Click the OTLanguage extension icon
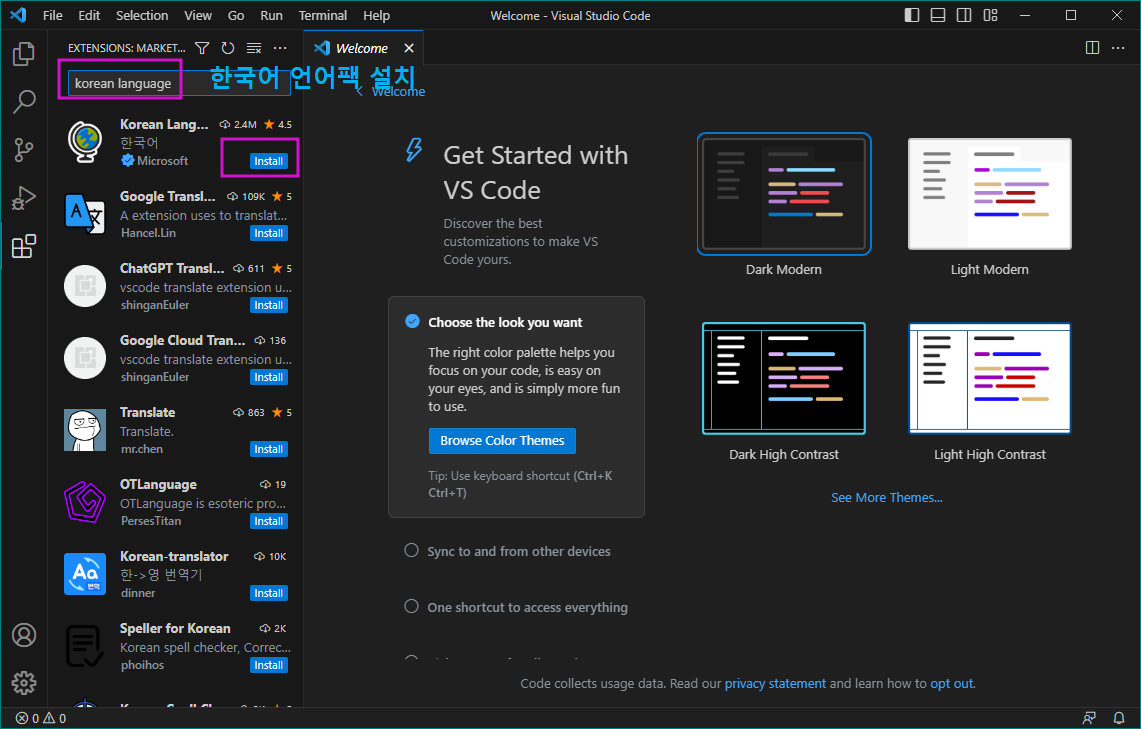 pos(85,502)
